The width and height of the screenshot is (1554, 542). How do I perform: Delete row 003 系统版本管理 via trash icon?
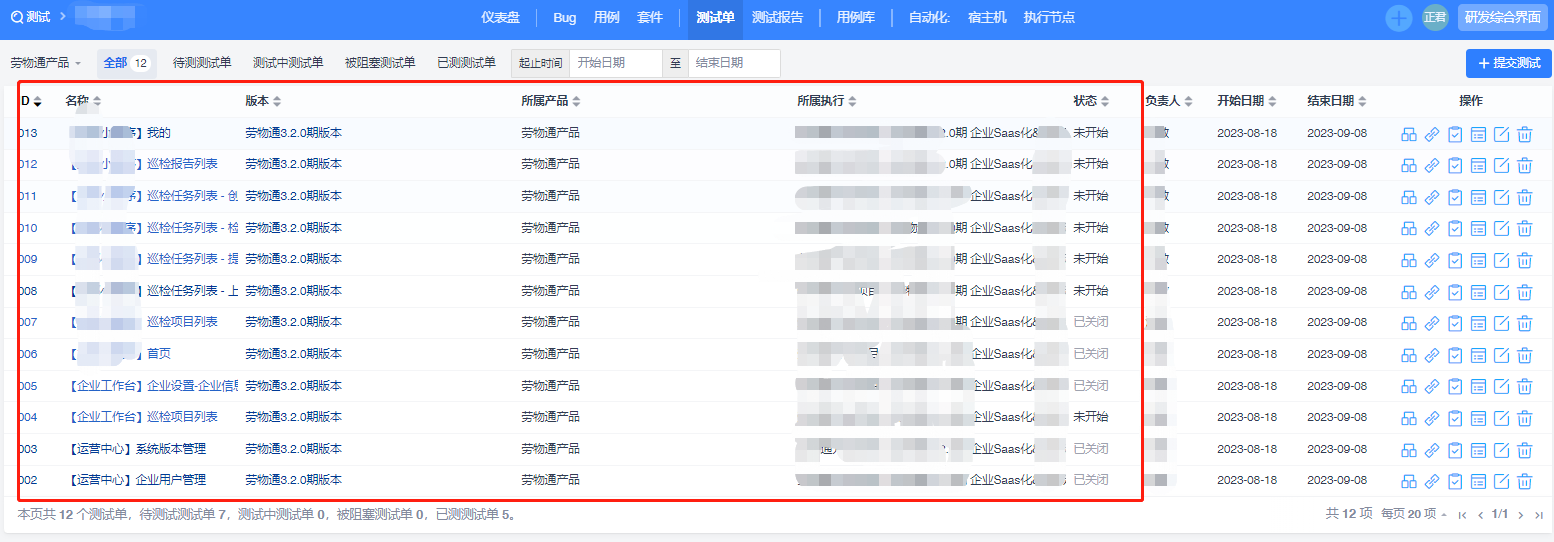[x=1524, y=450]
